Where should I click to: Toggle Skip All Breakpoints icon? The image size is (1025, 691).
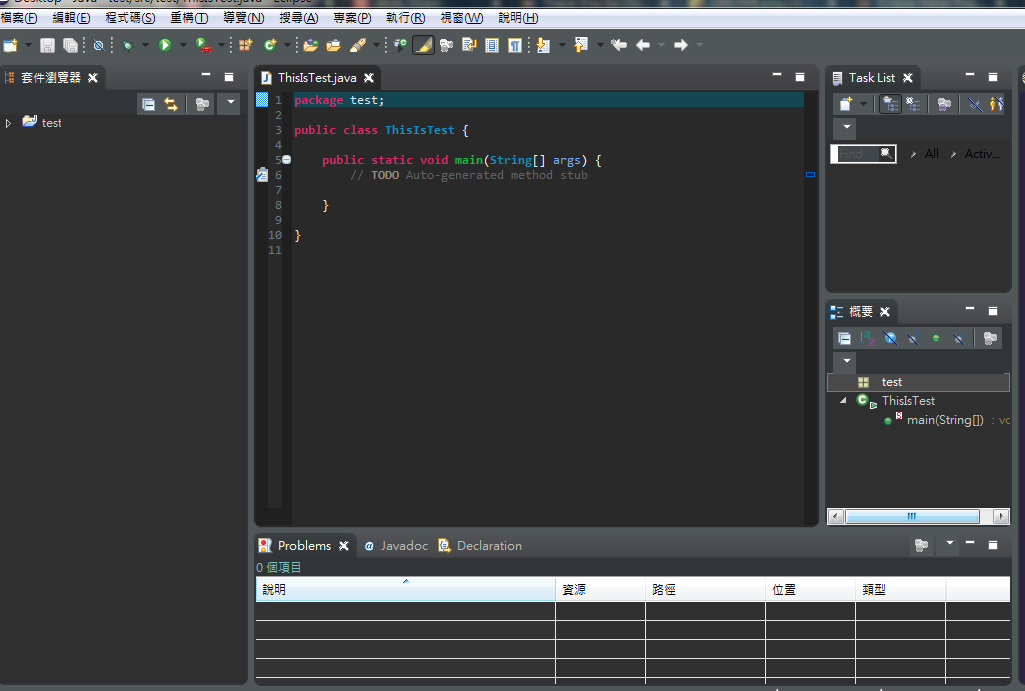(98, 45)
